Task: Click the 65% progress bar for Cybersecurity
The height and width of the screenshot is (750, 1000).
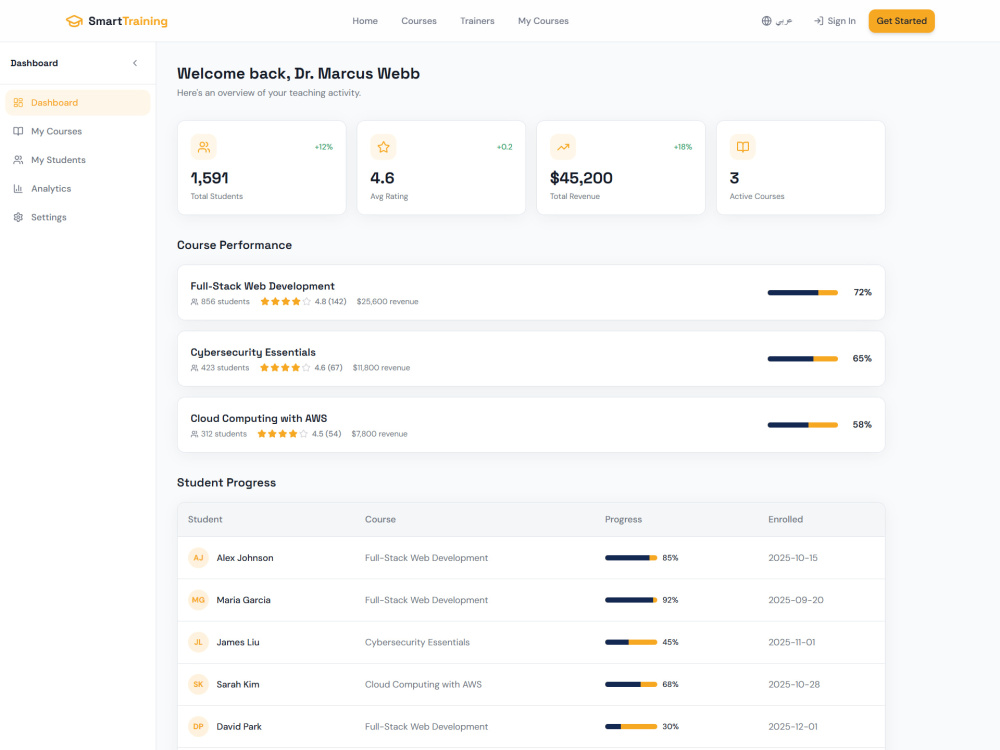Action: (x=802, y=359)
